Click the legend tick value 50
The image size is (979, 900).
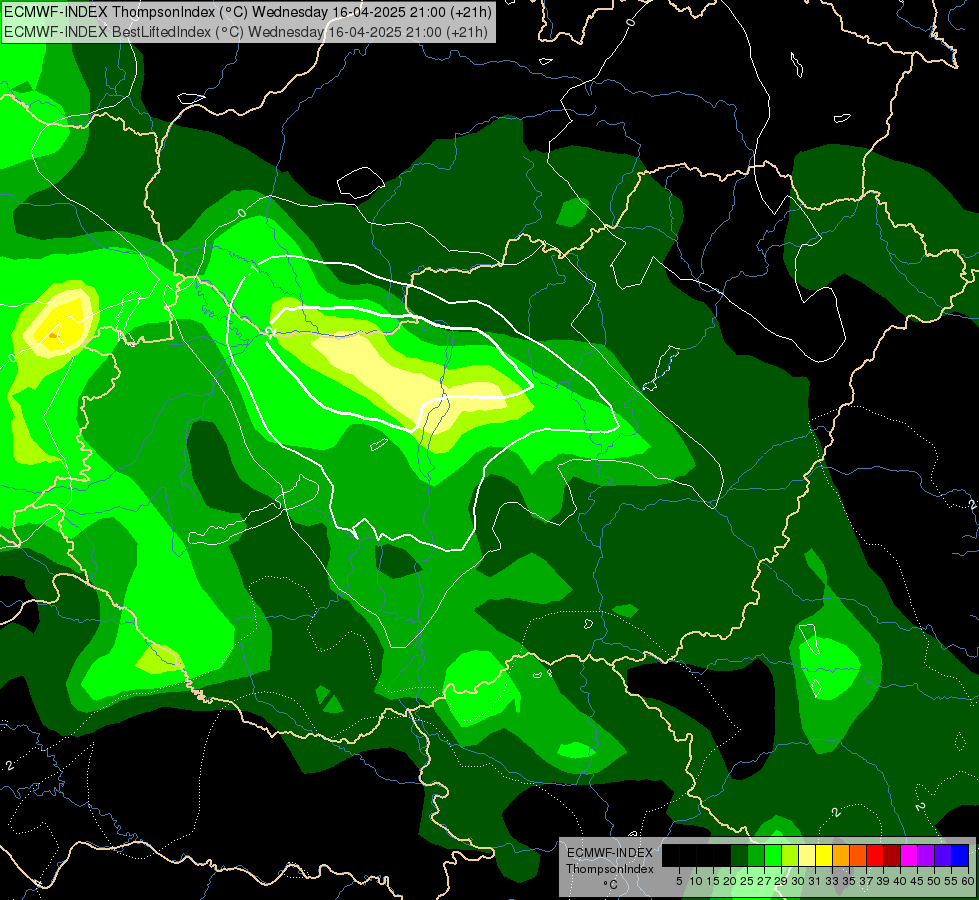tap(935, 881)
